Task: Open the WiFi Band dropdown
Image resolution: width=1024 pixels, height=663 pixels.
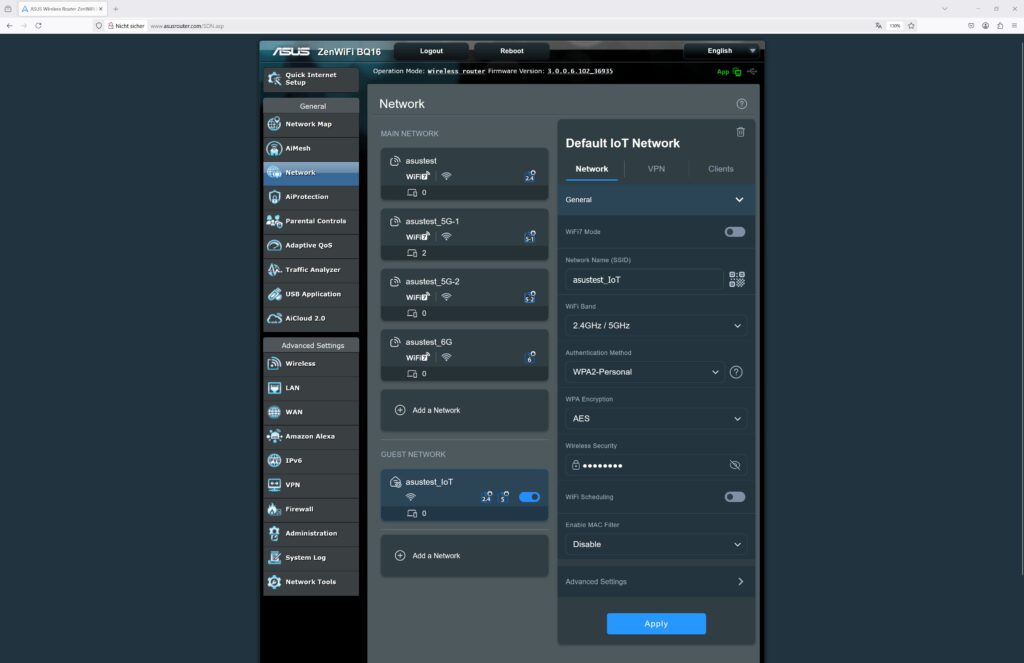Action: tap(656, 325)
